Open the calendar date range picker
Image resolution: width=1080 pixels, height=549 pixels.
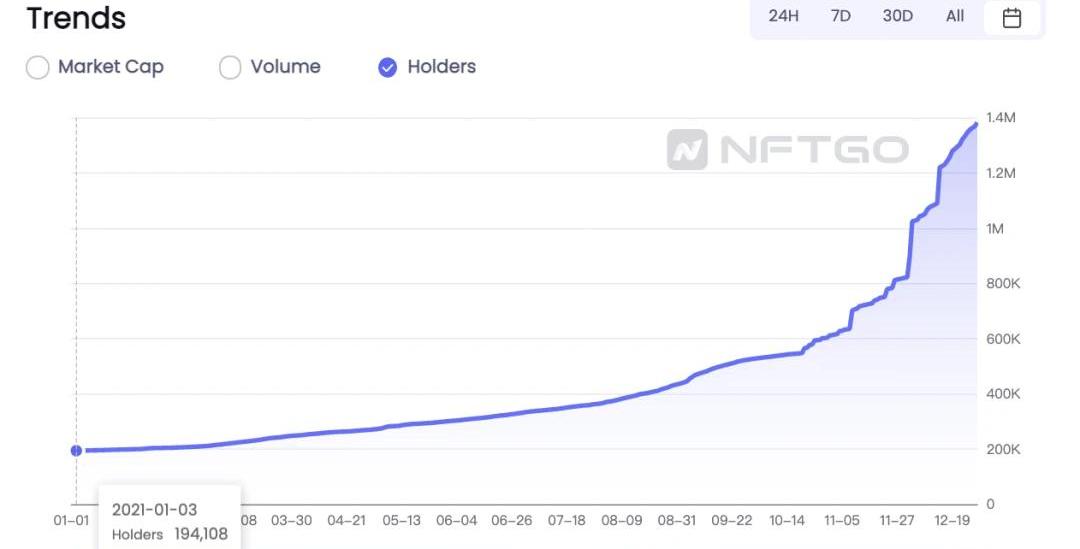pyautogui.click(x=1012, y=17)
